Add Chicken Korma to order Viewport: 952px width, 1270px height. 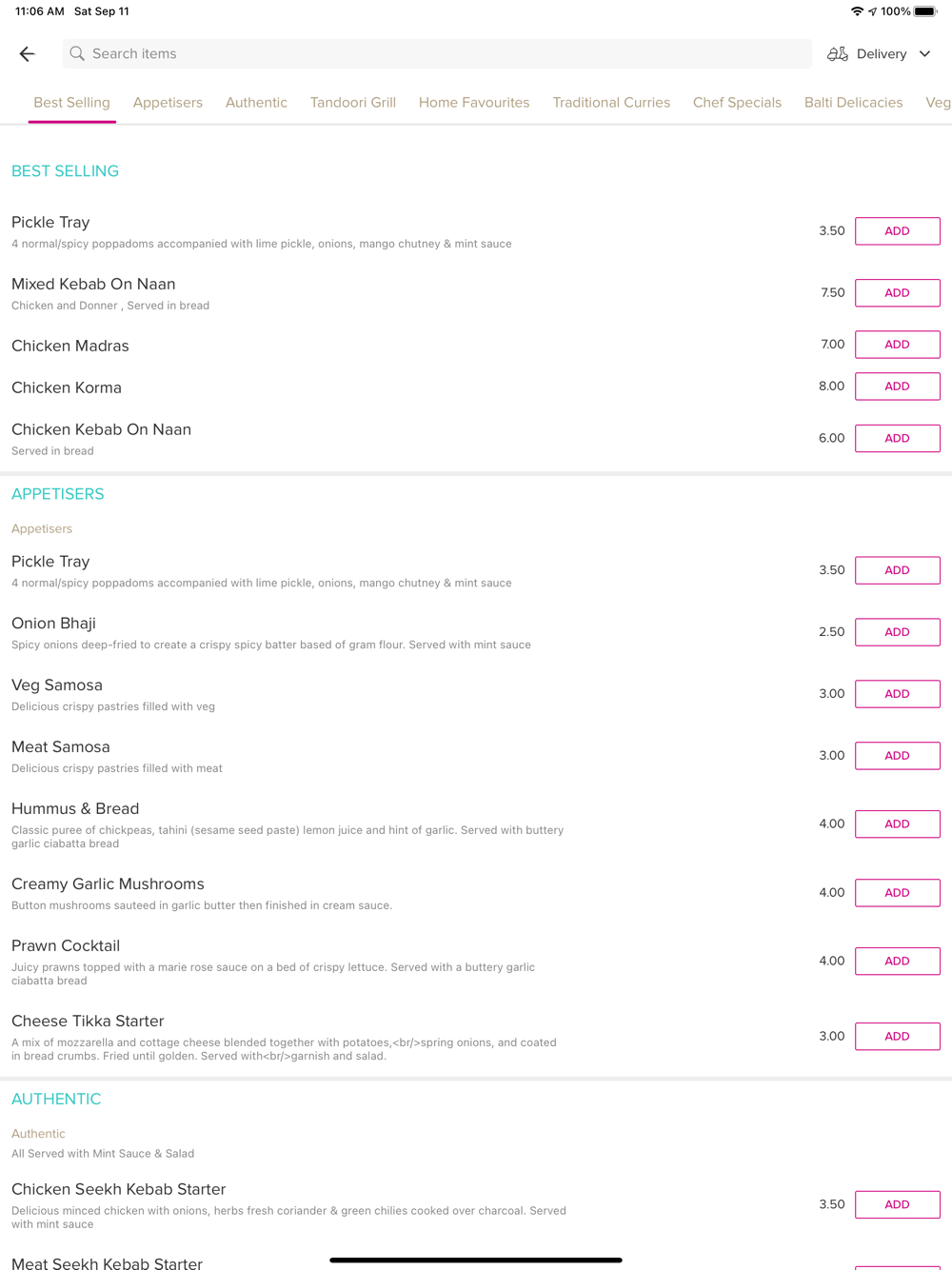click(897, 387)
